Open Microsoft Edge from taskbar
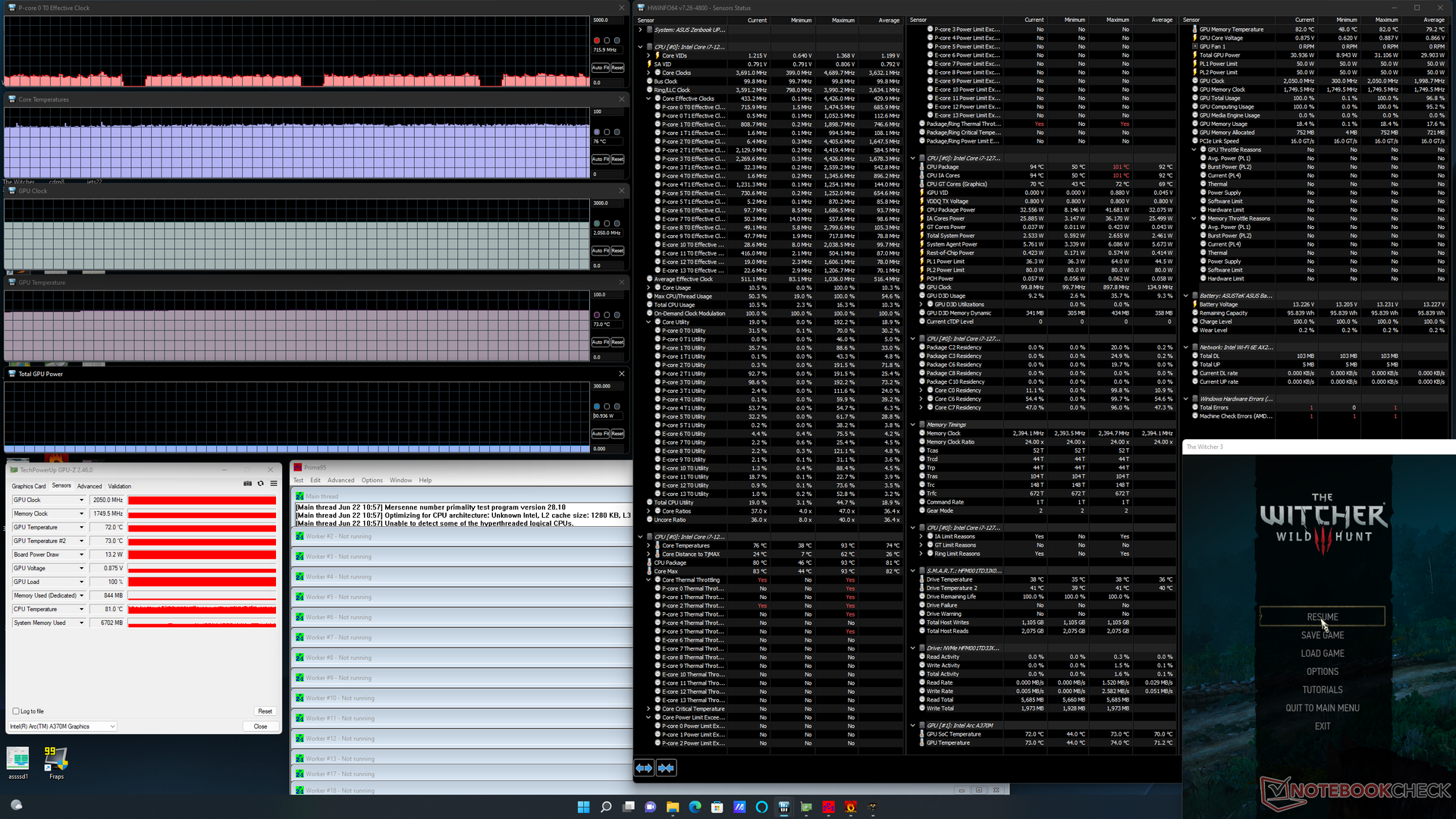 point(695,807)
